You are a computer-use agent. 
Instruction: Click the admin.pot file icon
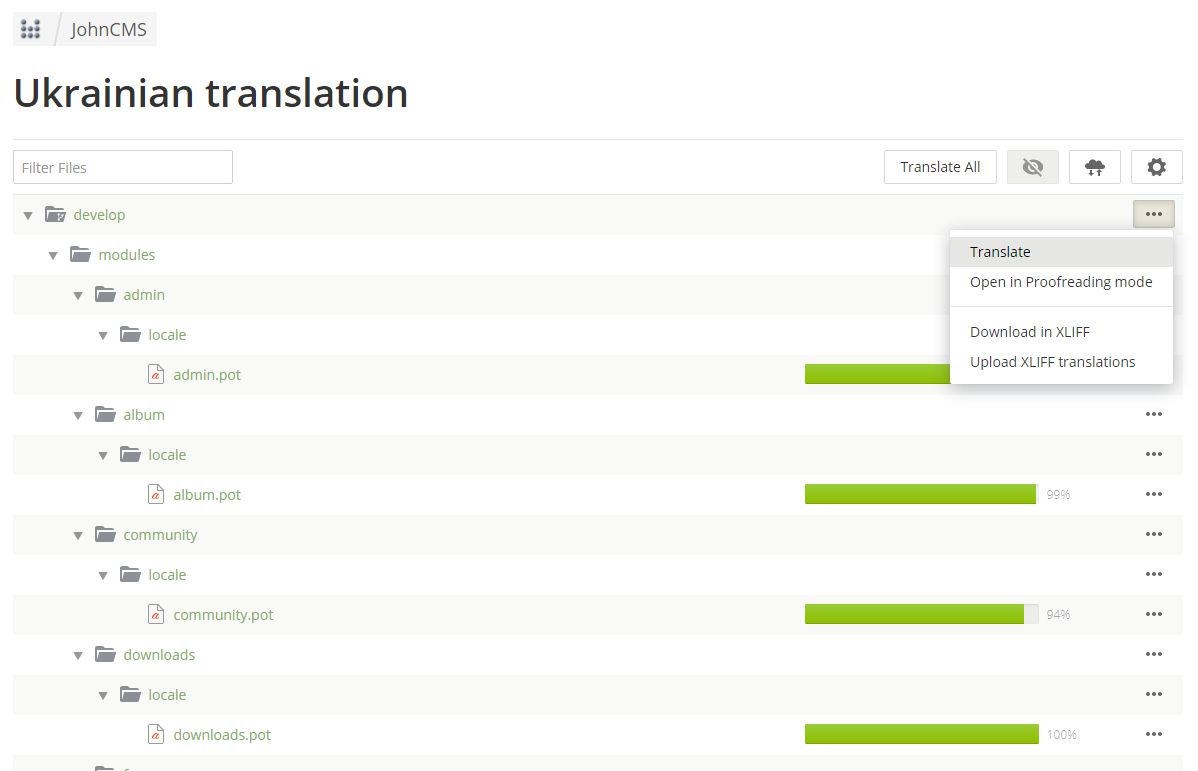tap(155, 375)
